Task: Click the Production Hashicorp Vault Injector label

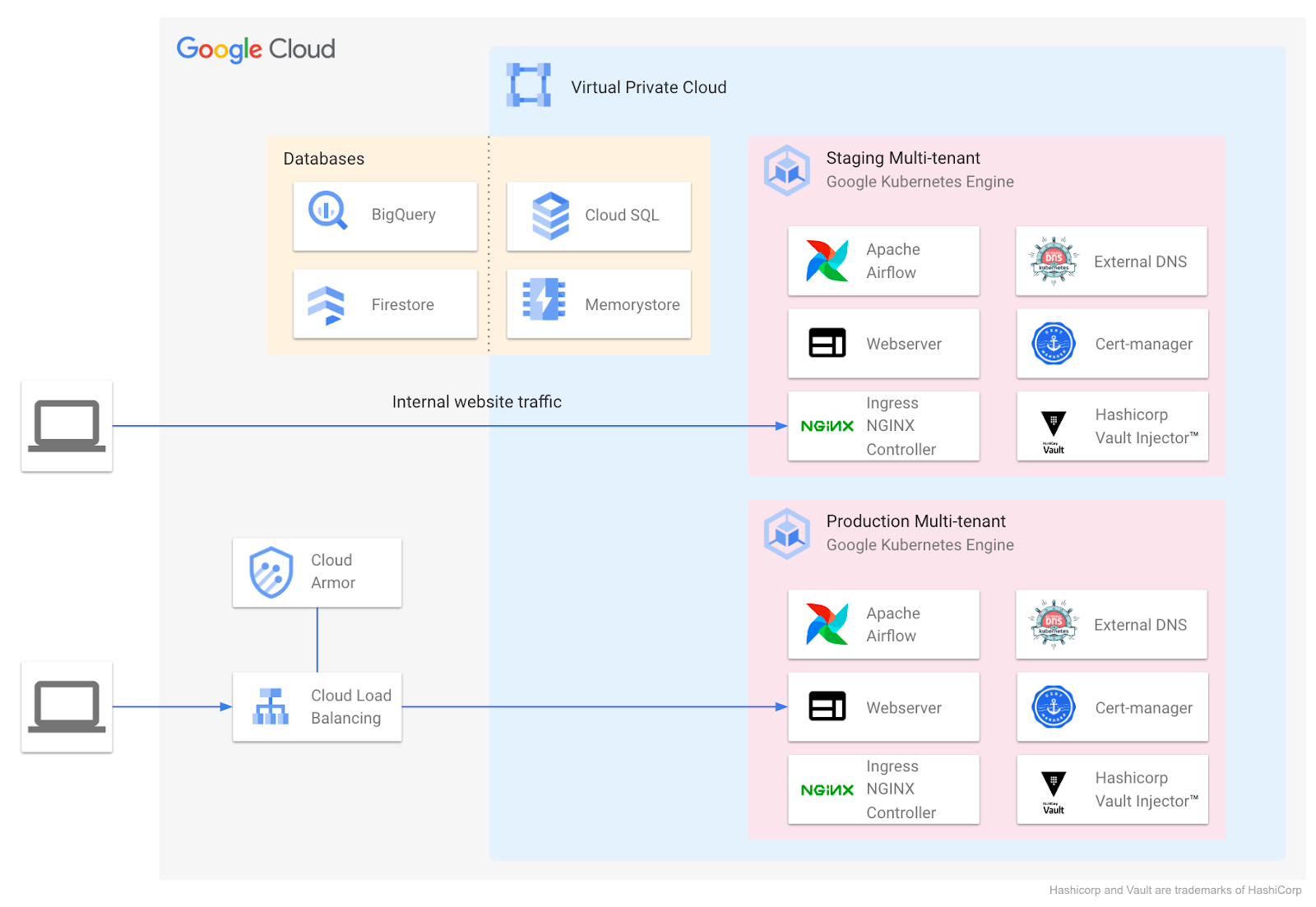Action: [1147, 789]
